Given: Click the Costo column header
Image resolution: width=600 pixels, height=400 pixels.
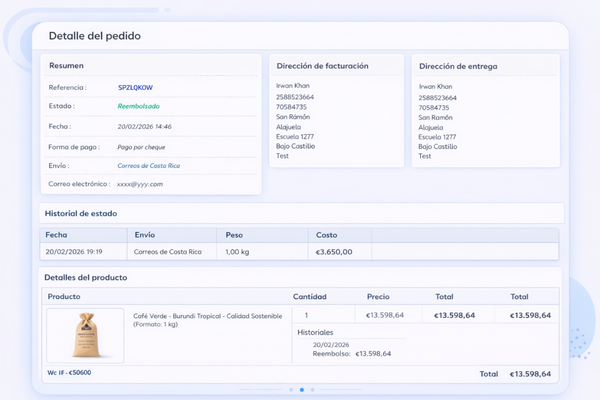Looking at the screenshot, I should pyautogui.click(x=326, y=235).
